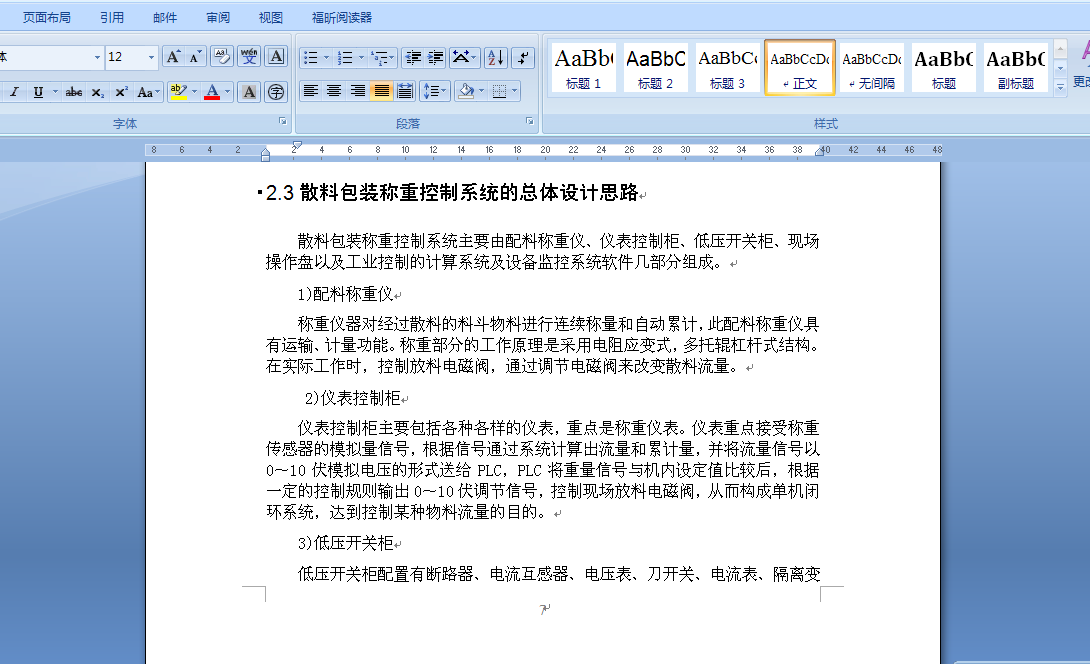Click the Sort A-Z icon

pos(496,58)
